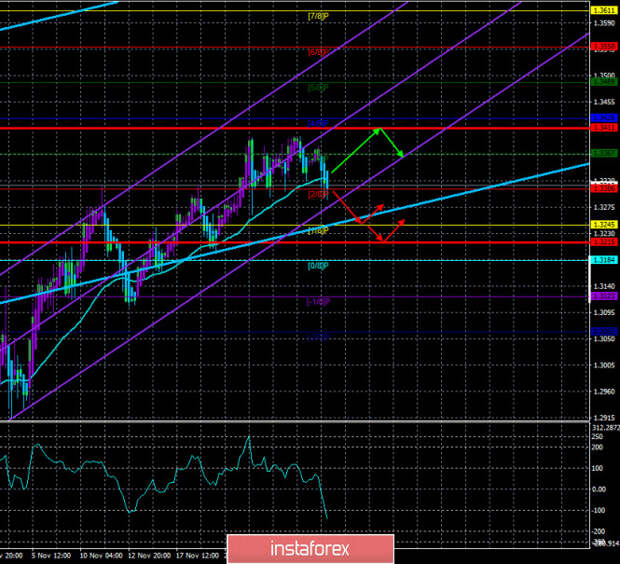Image resolution: width=620 pixels, height=564 pixels.
Task: Click the -100 indicator scale label
Action: click(598, 511)
